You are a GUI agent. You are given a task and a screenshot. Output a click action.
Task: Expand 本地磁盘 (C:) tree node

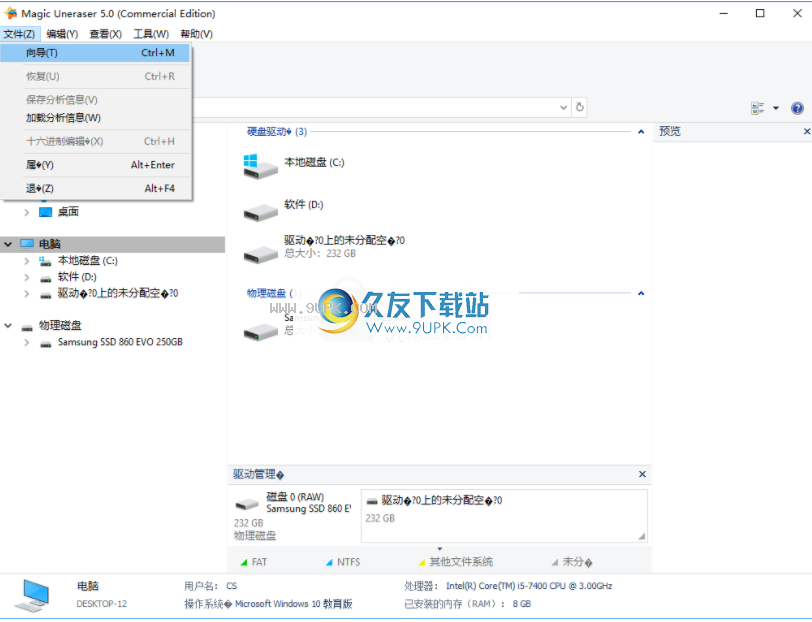pyautogui.click(x=26, y=261)
